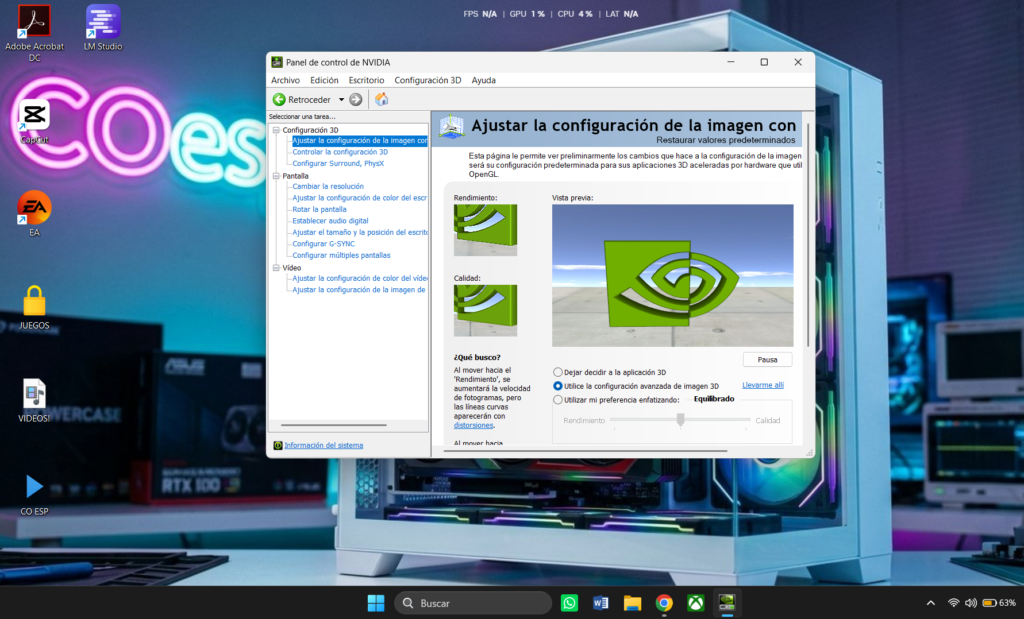The width and height of the screenshot is (1024, 619).
Task: Click the right pane horizontal scrollbar
Action: tap(585, 451)
